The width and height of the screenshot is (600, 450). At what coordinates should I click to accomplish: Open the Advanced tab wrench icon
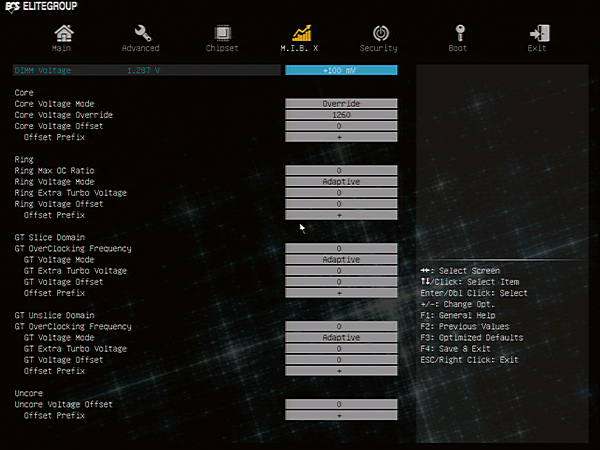(142, 33)
